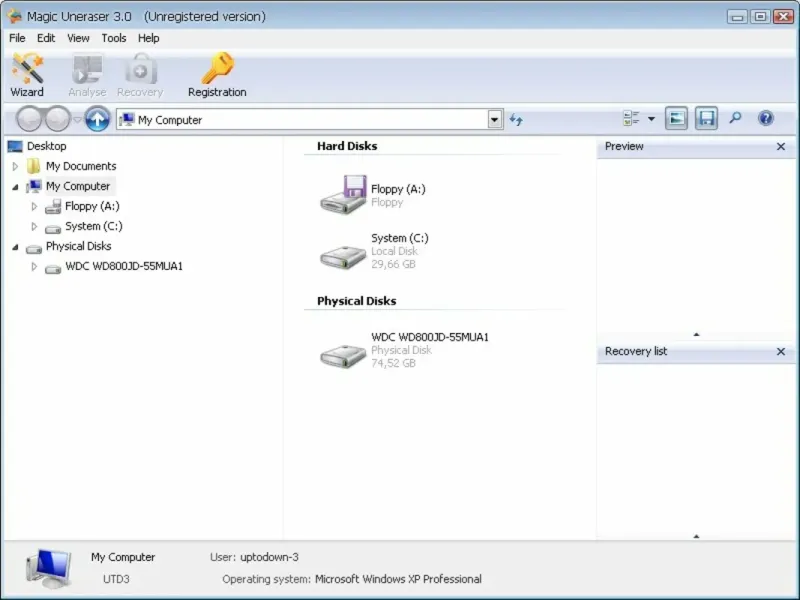The image size is (800, 600).
Task: Click the System (C:) drive icon in tree
Action: pos(53,229)
